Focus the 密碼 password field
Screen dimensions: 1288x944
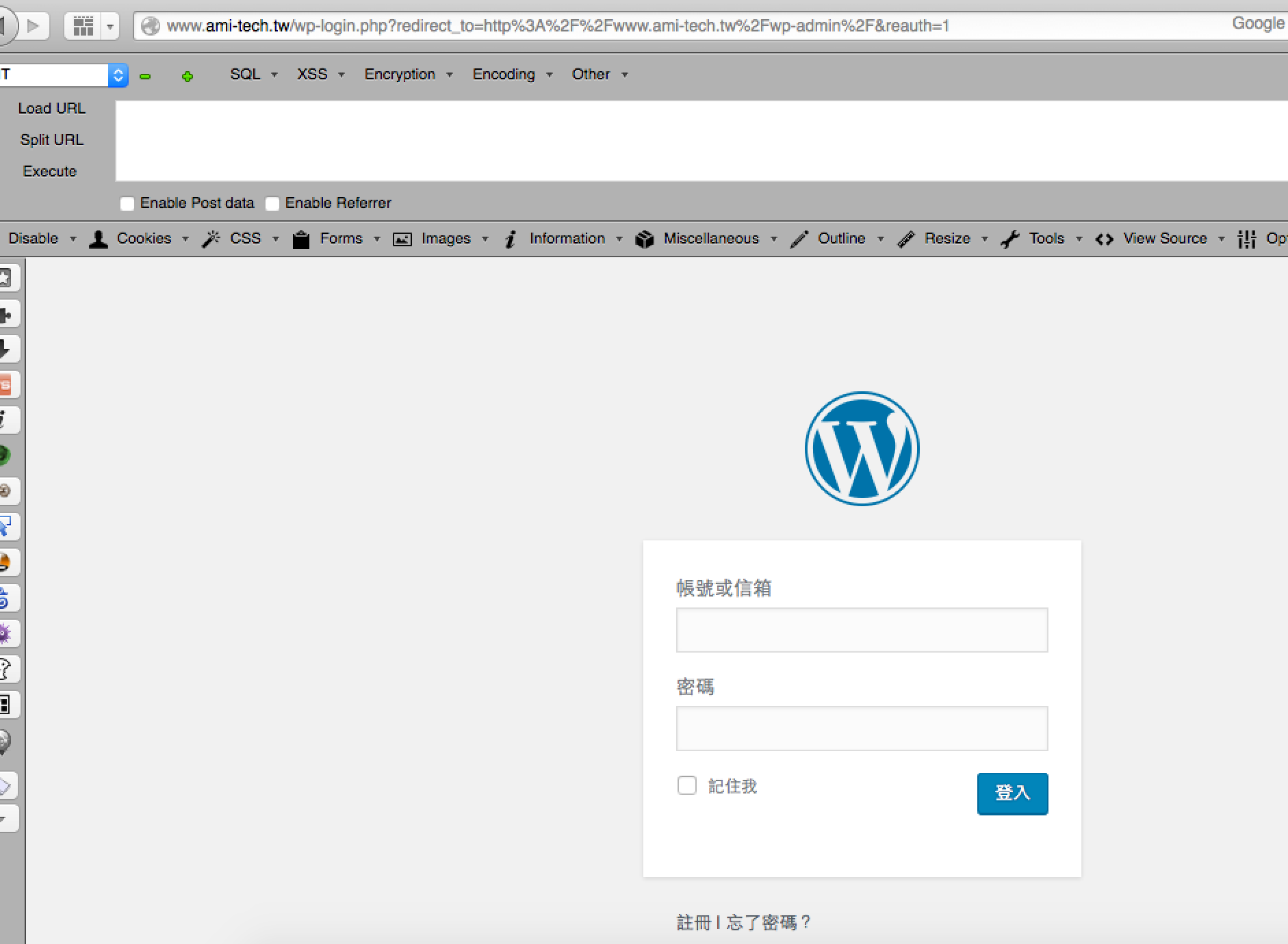[x=862, y=729]
